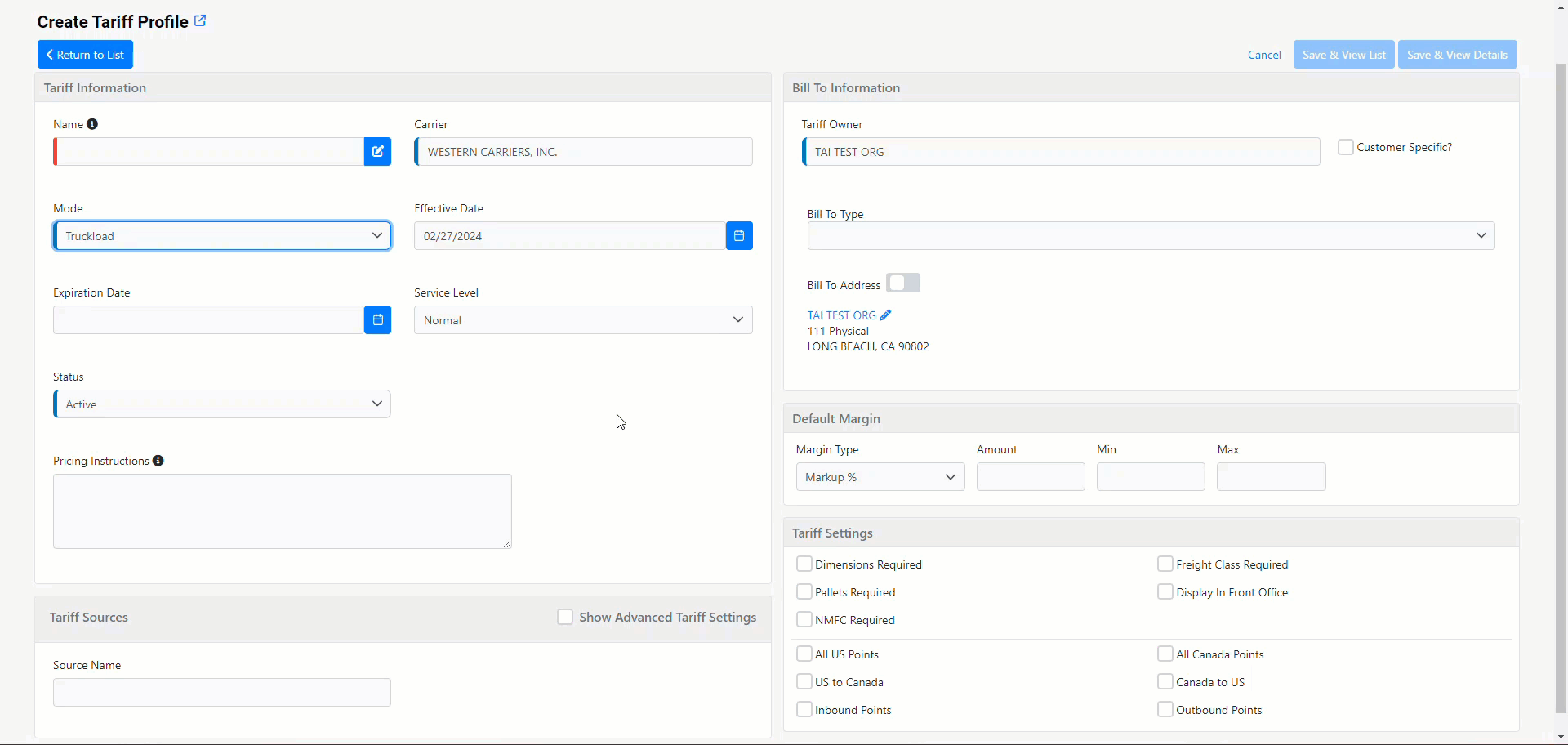1568x745 pixels.
Task: Check Inbound Points
Action: [x=804, y=709]
